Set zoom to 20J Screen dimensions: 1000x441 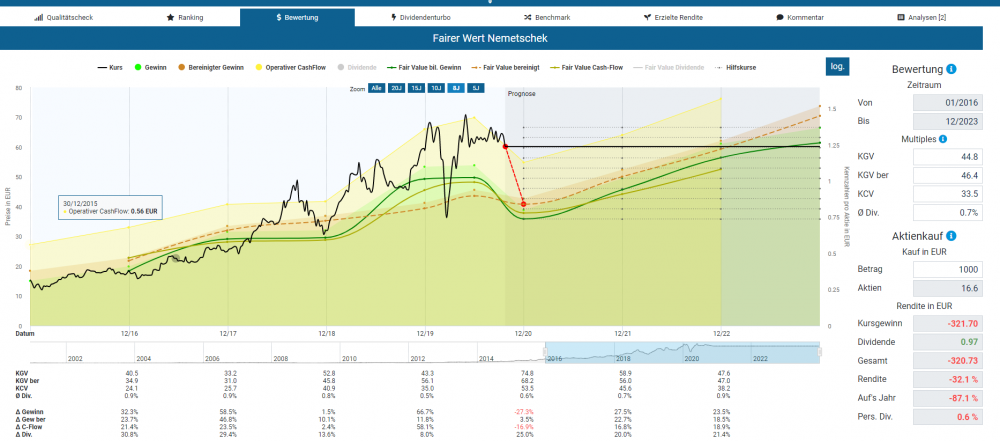(x=395, y=88)
